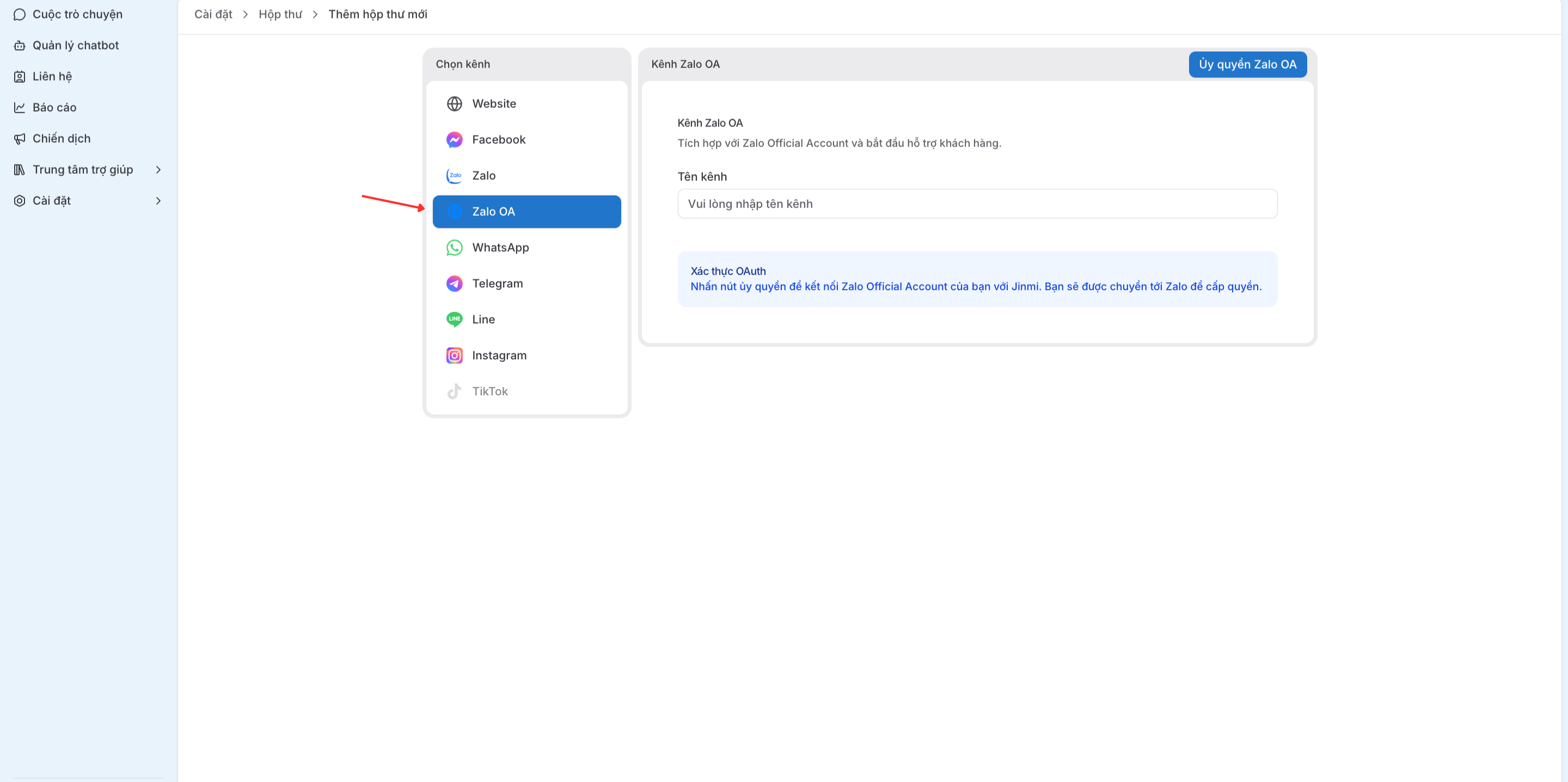This screenshot has width=1568, height=782.
Task: Open the Quản lý chatbot robot icon
Action: point(20,45)
